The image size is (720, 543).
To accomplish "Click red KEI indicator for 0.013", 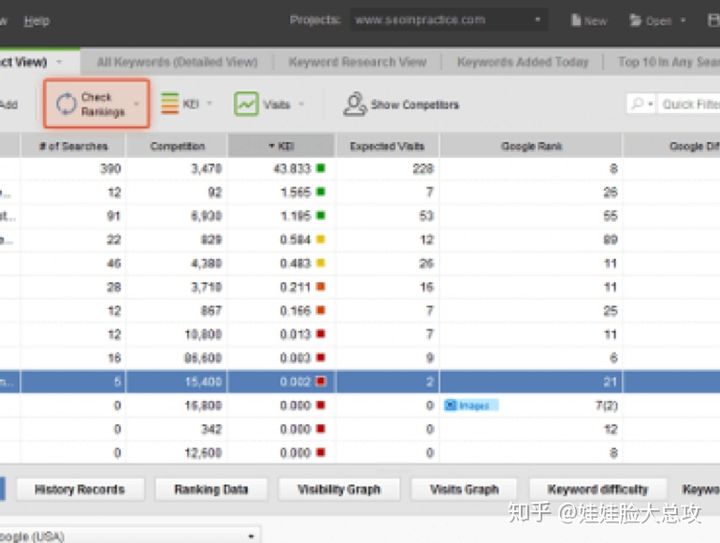I will click(x=321, y=334).
